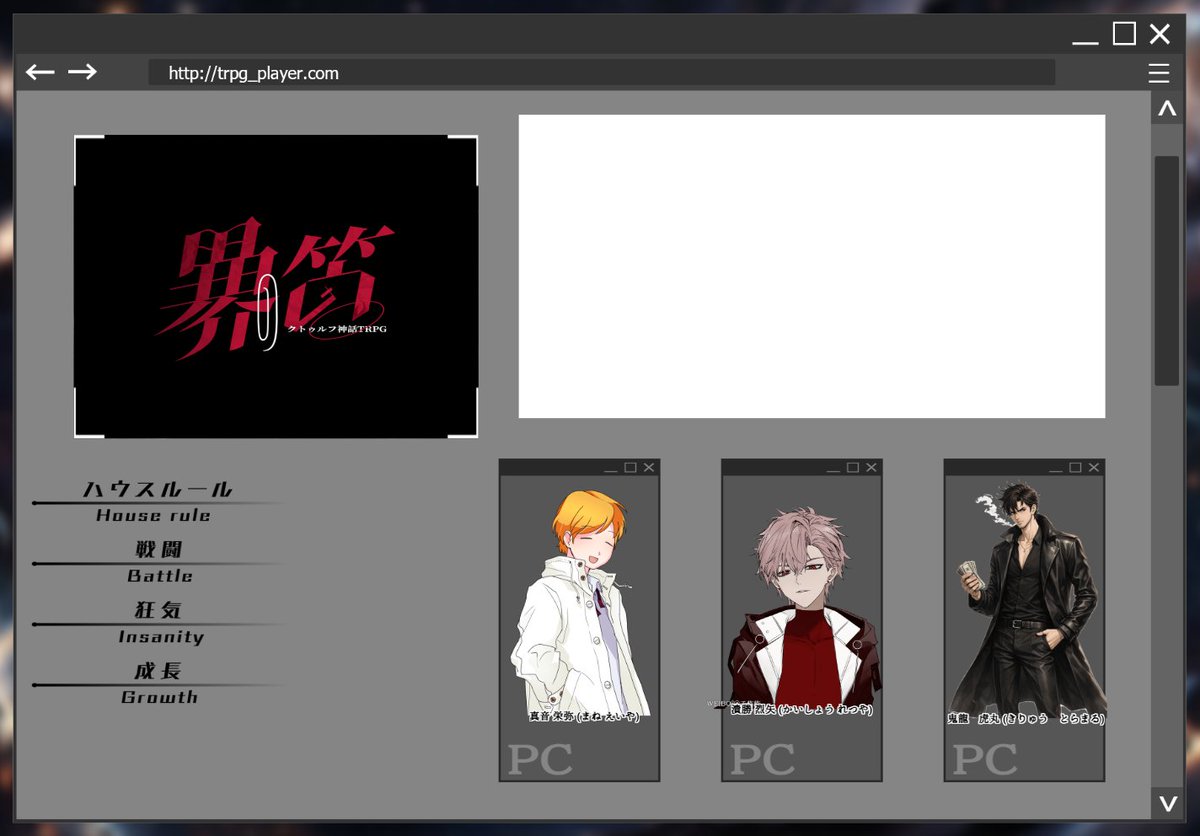Click the URL address bar
1200x836 pixels.
pyautogui.click(x=601, y=73)
